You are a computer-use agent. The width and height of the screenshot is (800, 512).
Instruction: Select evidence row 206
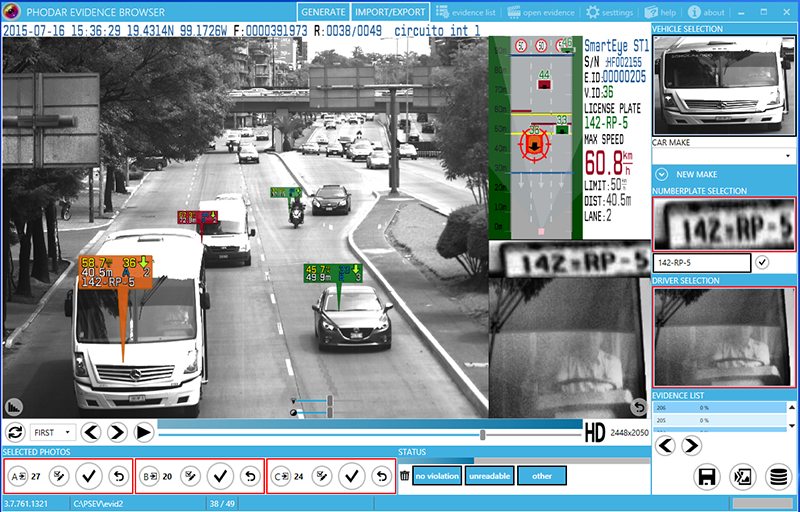[x=720, y=407]
